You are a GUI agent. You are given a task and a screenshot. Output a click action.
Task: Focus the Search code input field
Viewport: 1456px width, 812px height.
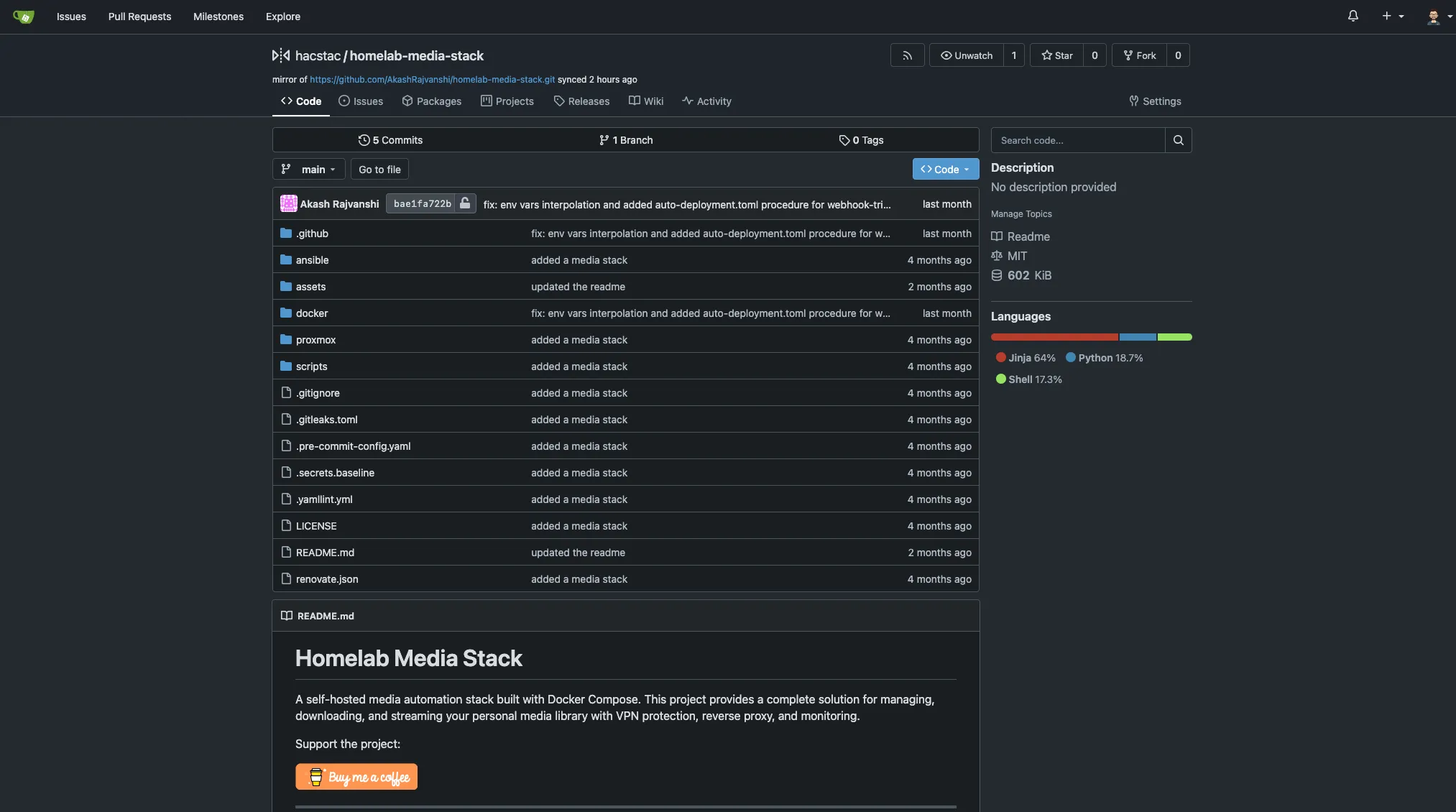pos(1077,140)
